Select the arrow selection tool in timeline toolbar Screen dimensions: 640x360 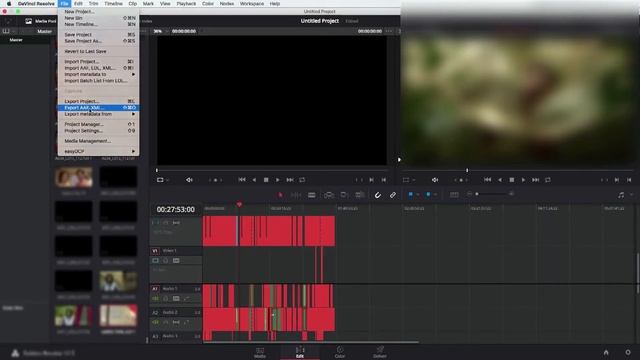pyautogui.click(x=280, y=195)
